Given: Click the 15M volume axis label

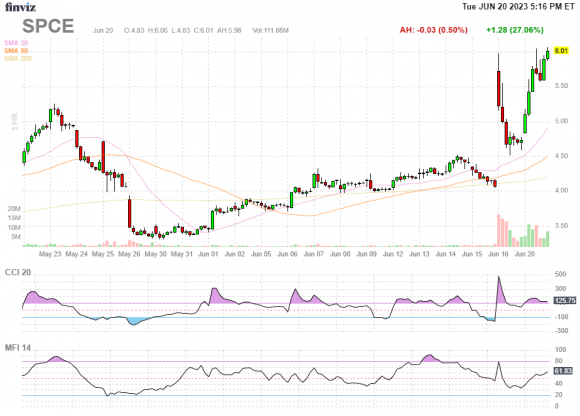Looking at the screenshot, I should tap(14, 218).
